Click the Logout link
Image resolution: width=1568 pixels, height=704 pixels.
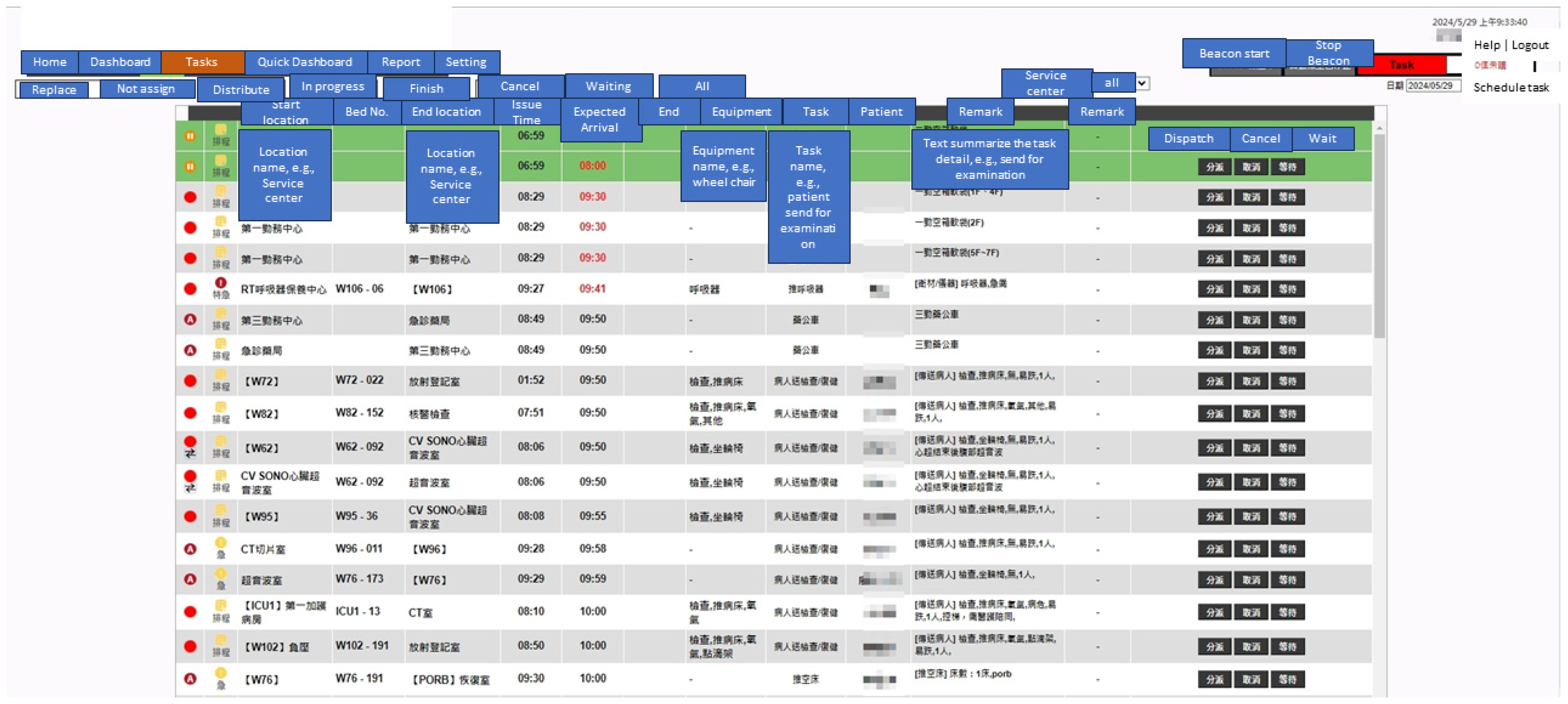tap(1530, 45)
